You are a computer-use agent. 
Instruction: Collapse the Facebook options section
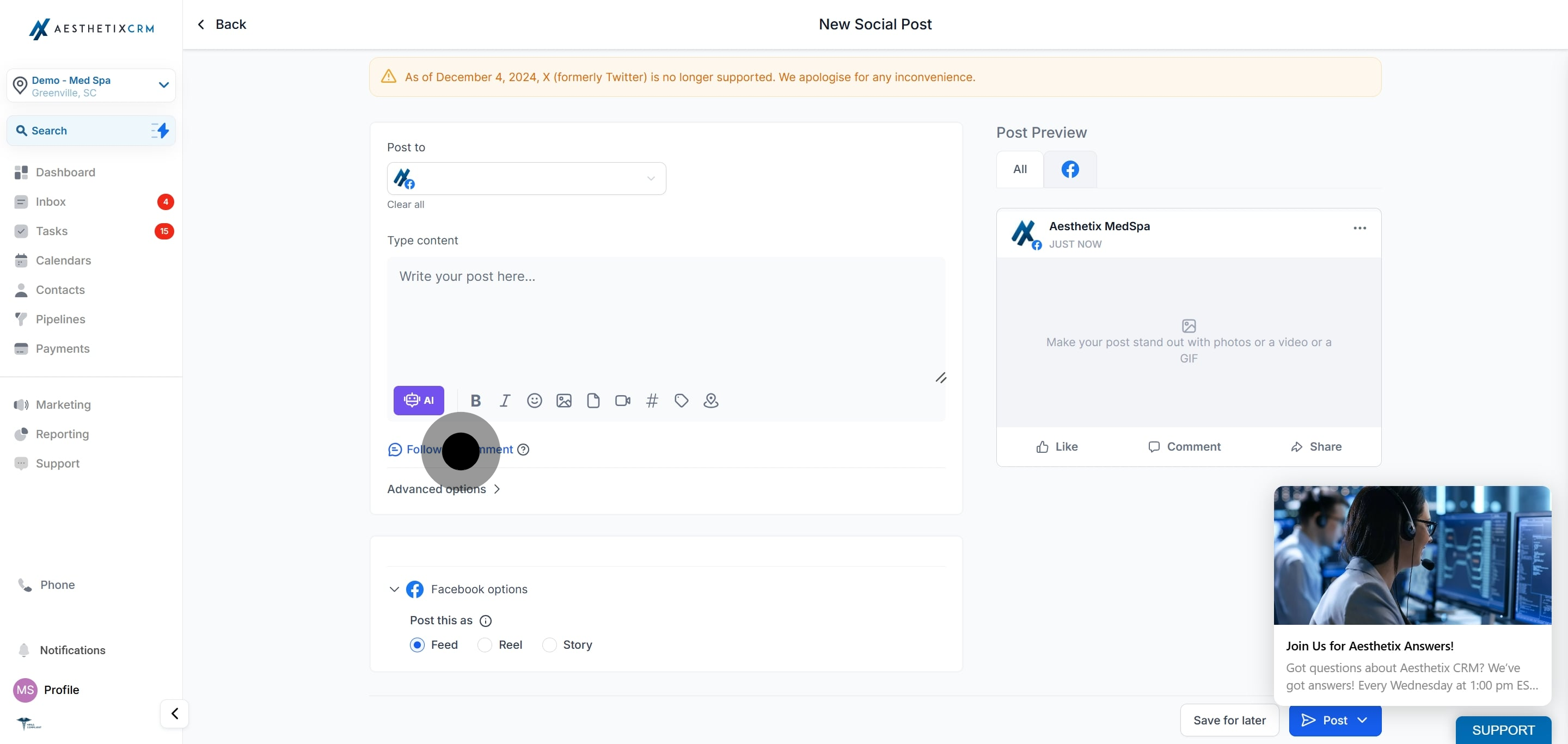(394, 589)
